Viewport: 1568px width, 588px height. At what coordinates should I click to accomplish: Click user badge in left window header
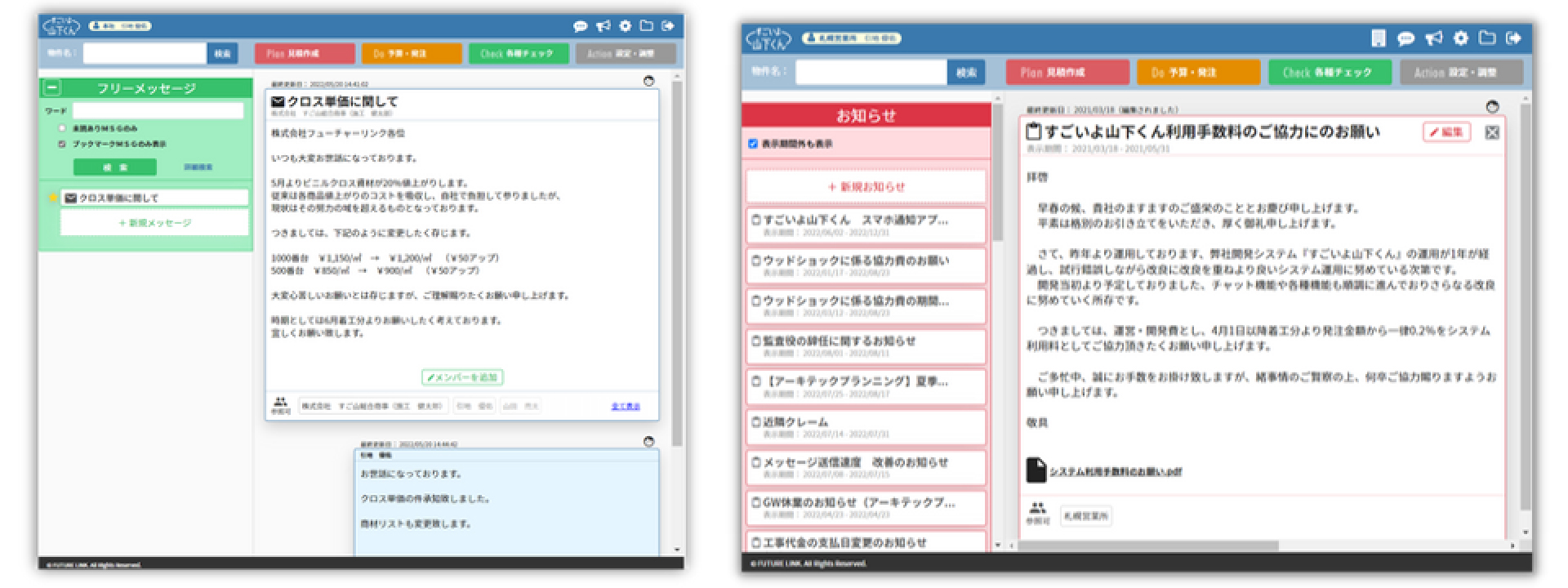119,26
